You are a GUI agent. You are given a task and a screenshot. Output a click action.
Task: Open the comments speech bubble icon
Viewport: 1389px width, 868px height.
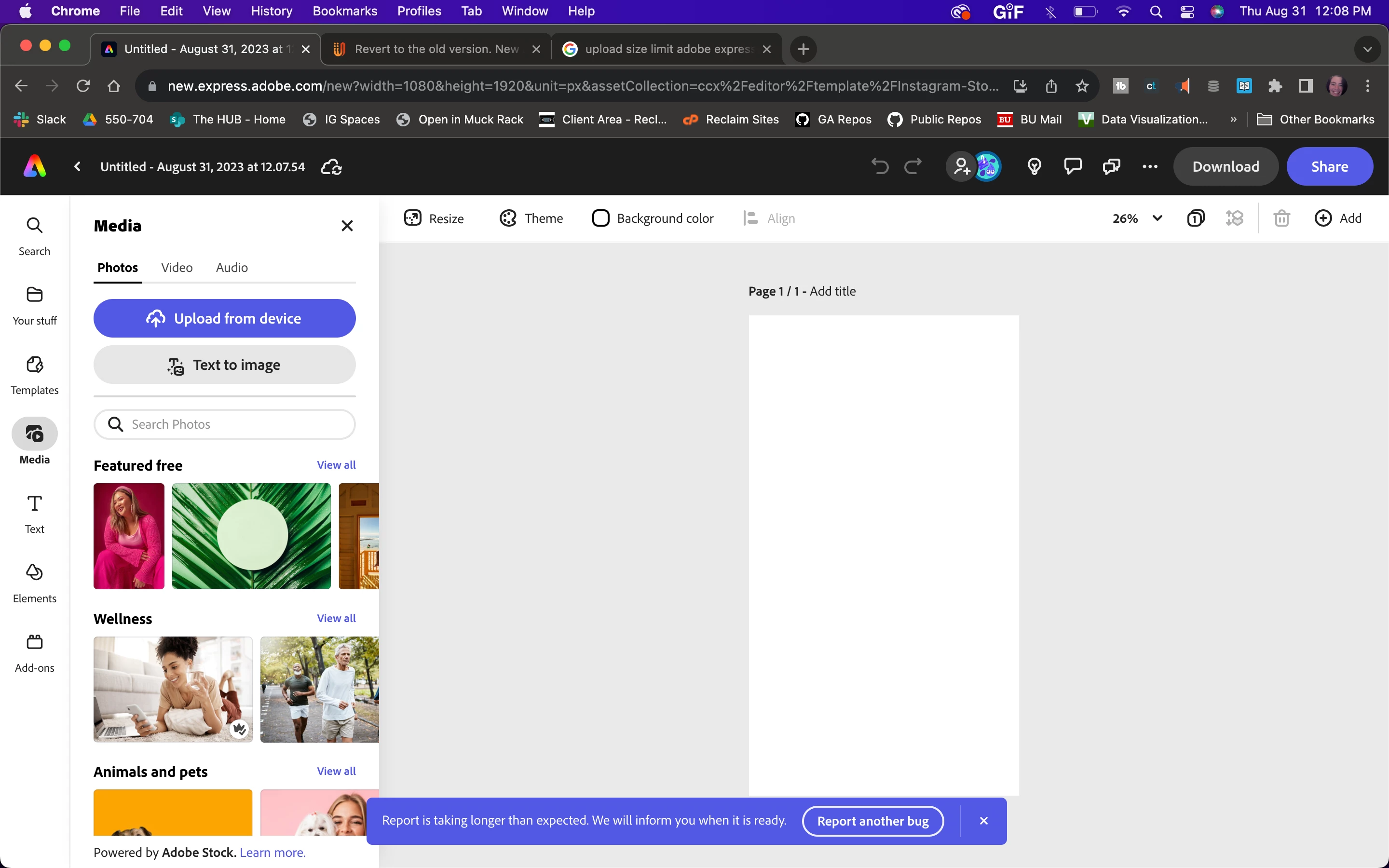tap(1072, 166)
